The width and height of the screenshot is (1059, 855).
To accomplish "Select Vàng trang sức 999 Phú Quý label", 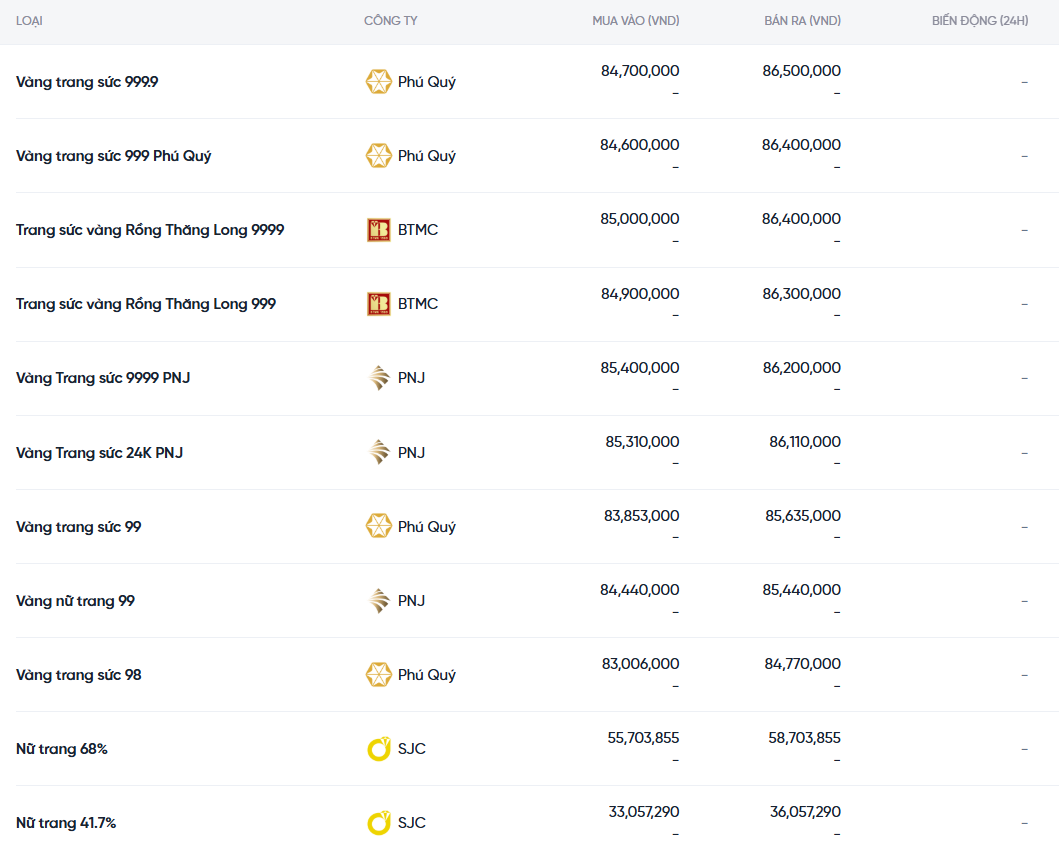I will pos(113,156).
